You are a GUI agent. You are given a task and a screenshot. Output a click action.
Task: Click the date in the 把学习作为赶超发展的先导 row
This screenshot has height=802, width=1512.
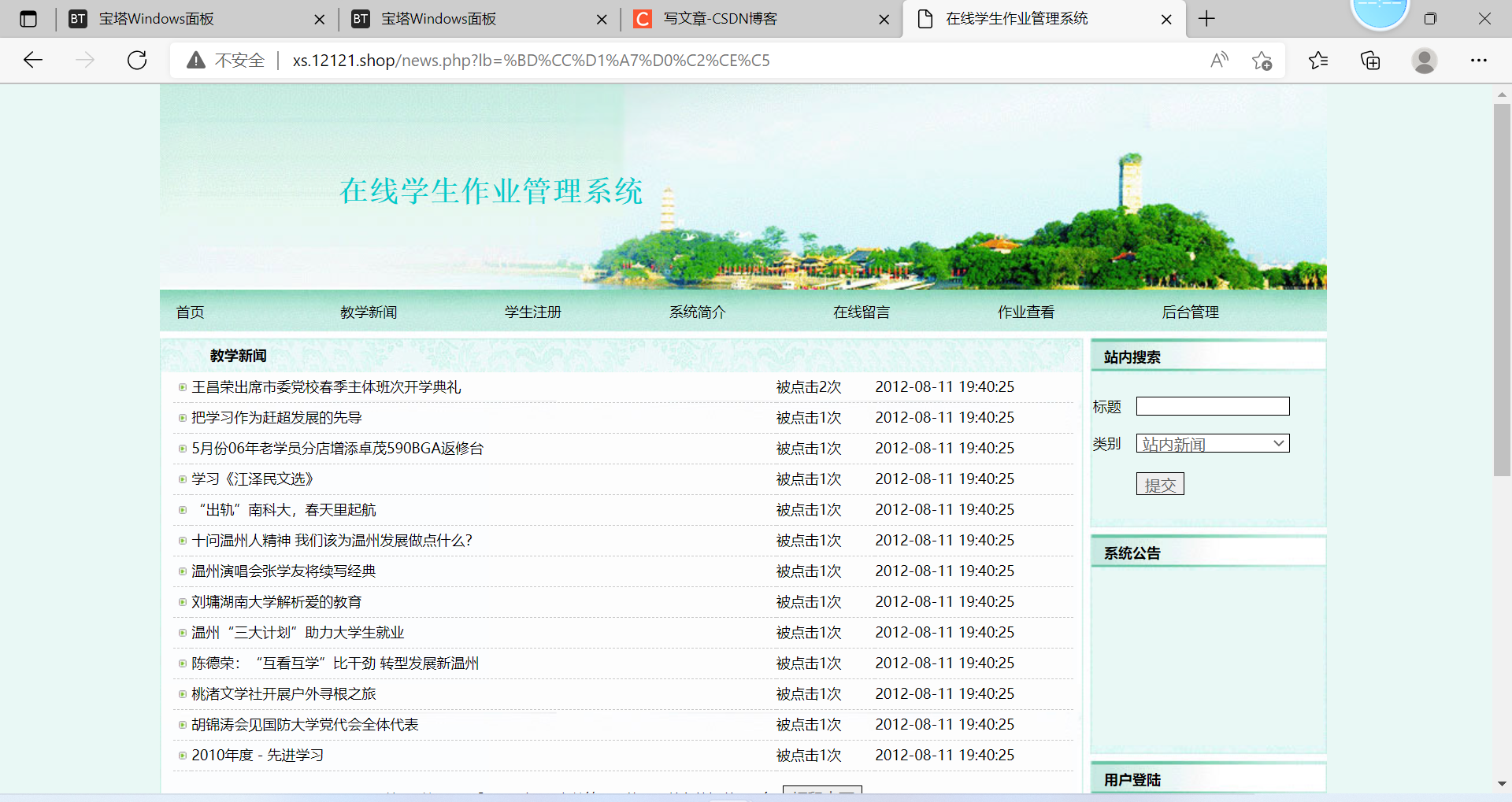945,418
